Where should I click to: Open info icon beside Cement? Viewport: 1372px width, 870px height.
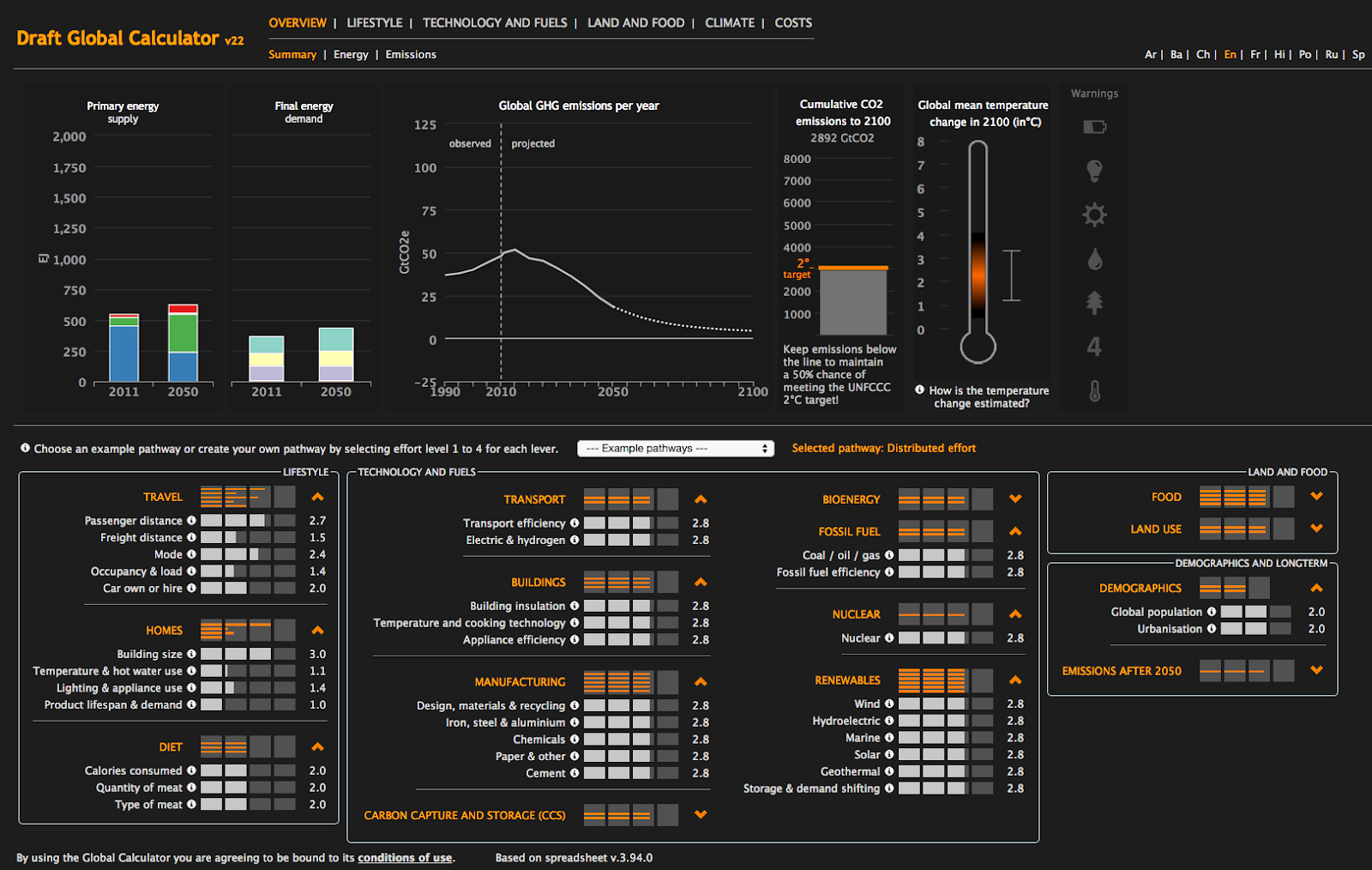click(x=575, y=773)
